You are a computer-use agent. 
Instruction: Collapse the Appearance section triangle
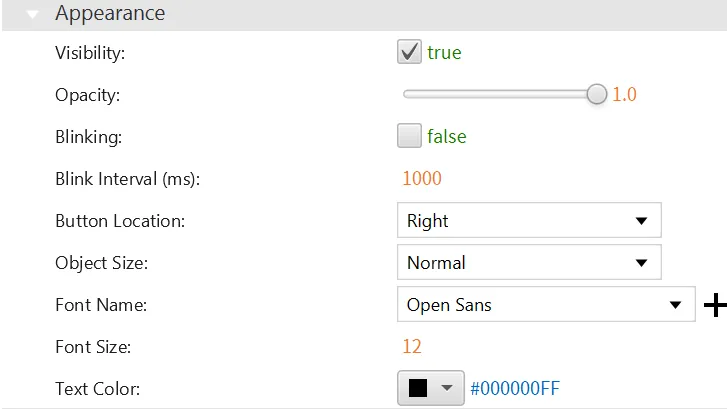tap(33, 15)
